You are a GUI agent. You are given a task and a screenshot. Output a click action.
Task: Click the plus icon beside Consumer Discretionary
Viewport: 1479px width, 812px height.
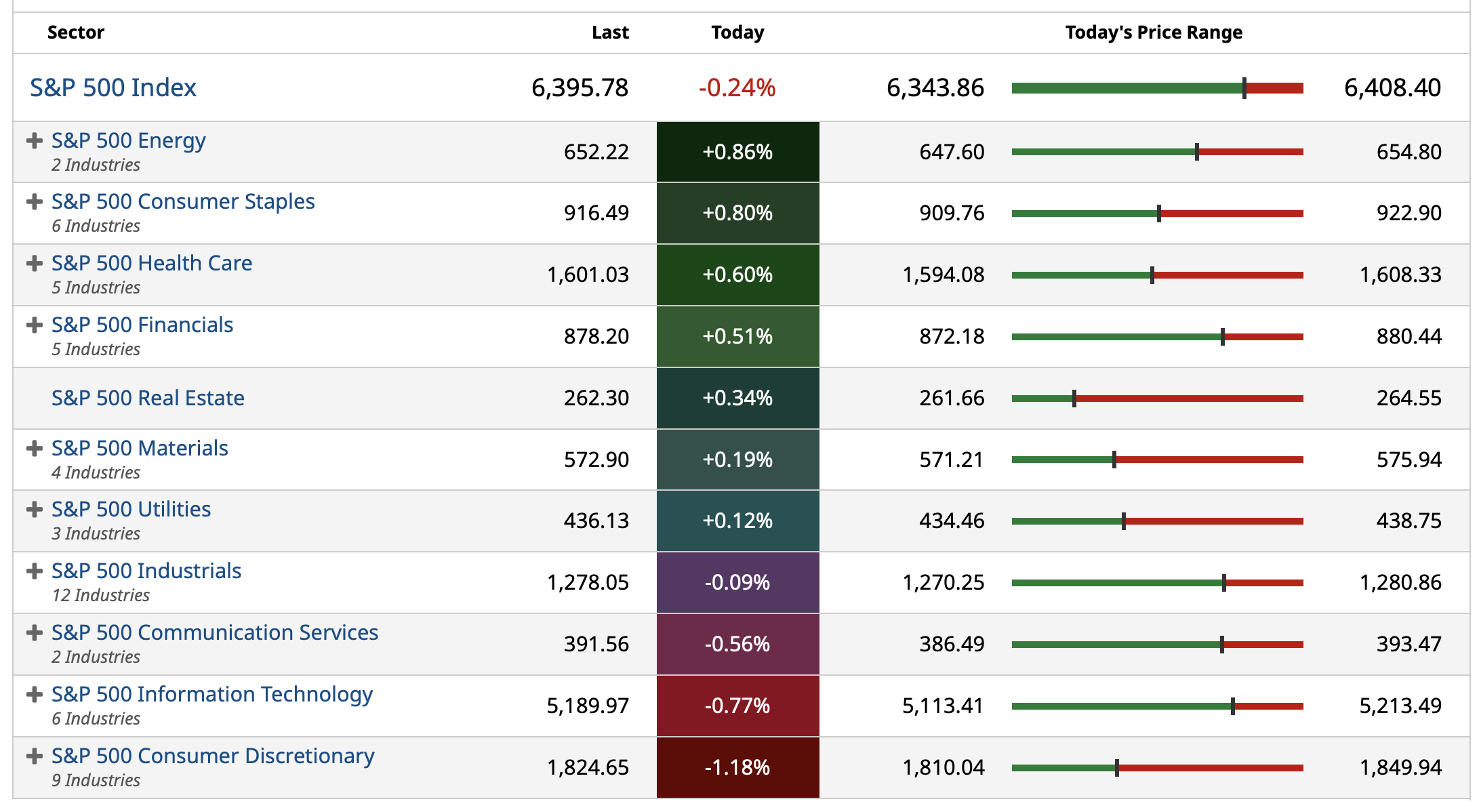(x=34, y=756)
